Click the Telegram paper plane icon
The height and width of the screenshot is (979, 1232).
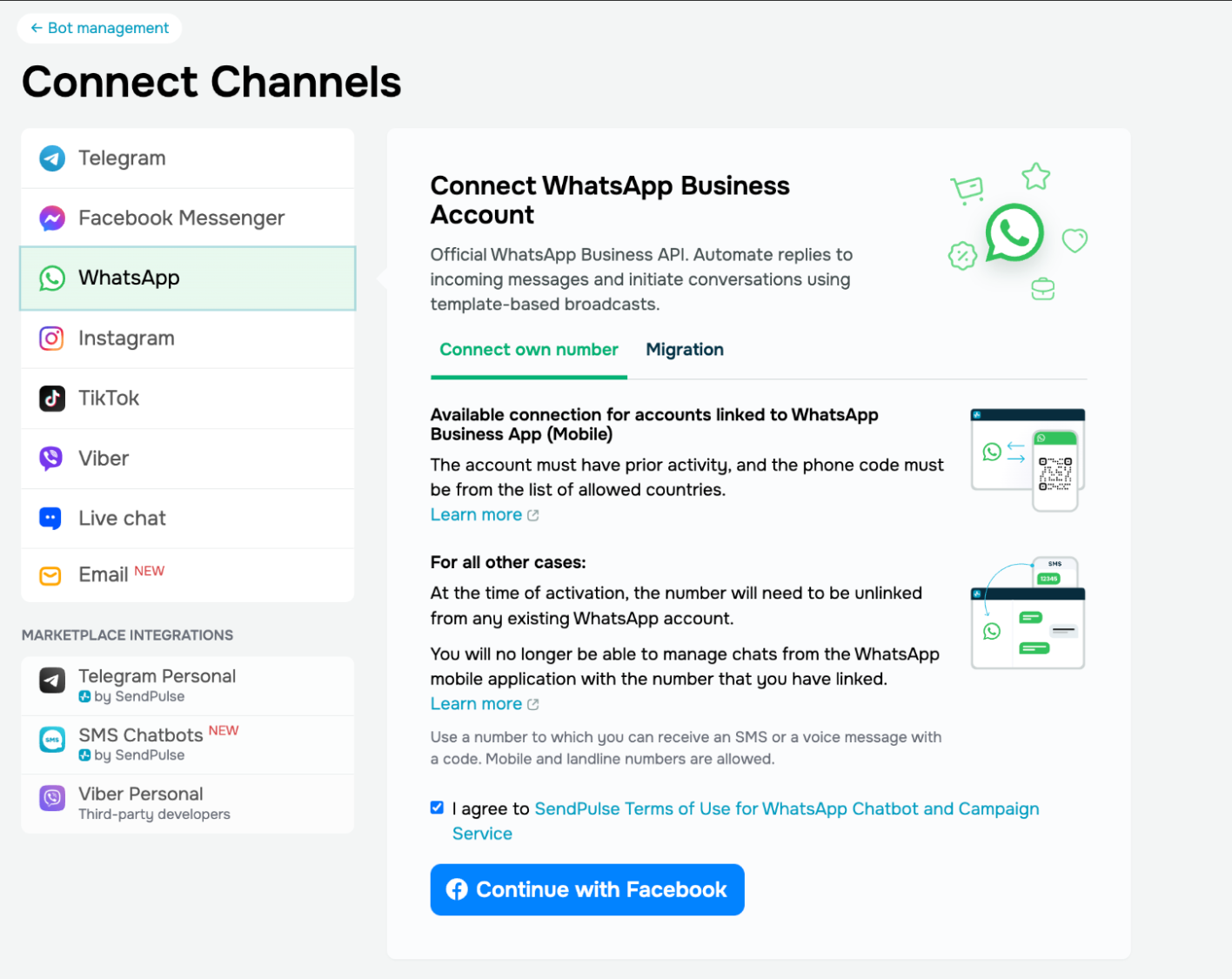[x=52, y=158]
